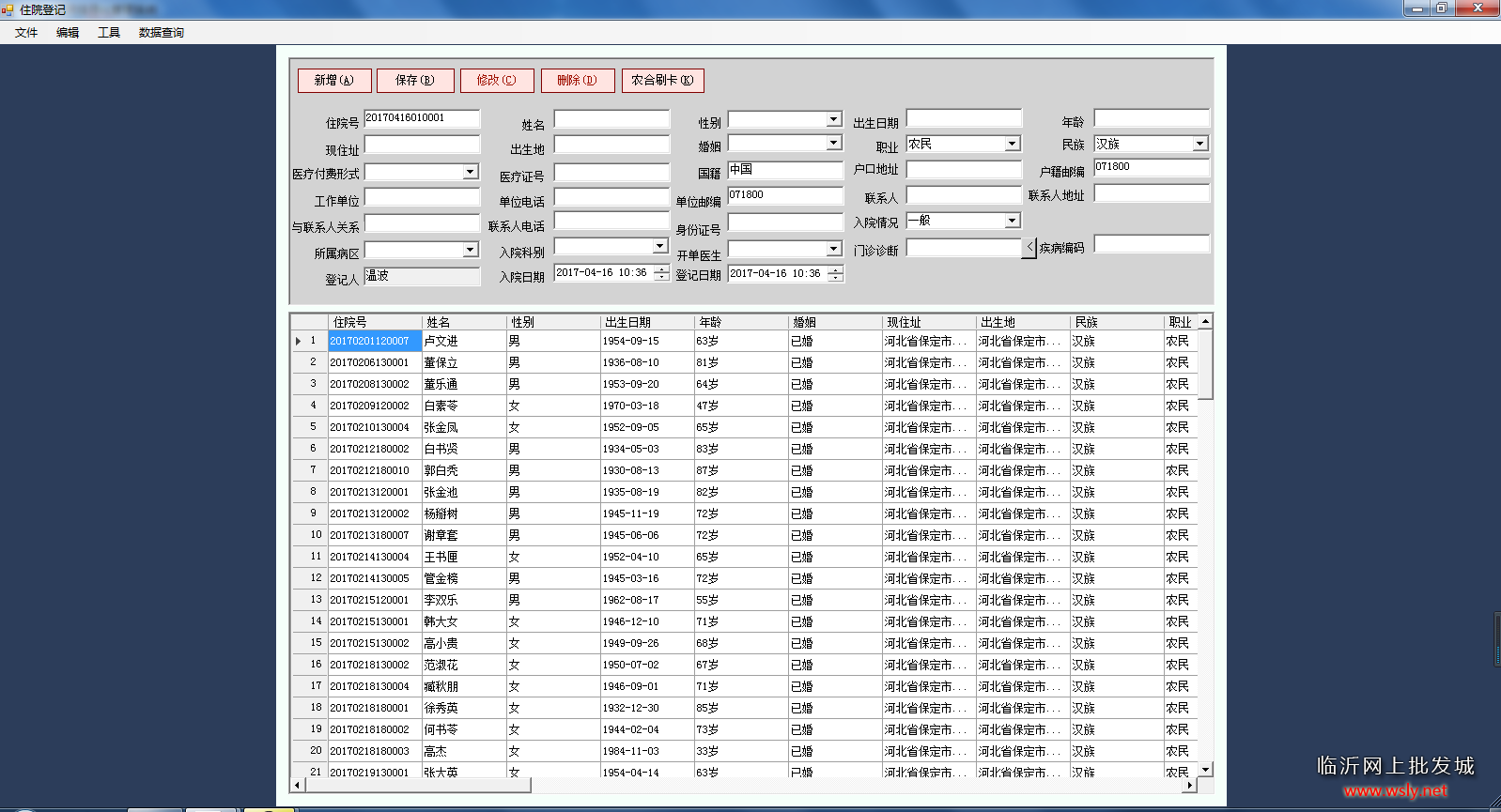
Task: Click the 出生日期 column header in table
Action: (647, 322)
